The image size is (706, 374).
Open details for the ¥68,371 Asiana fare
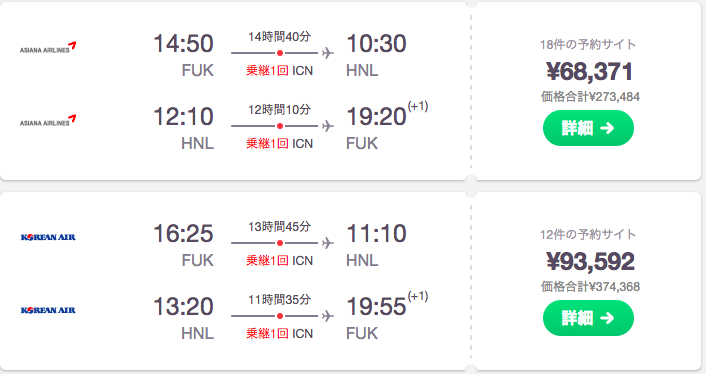pos(588,128)
